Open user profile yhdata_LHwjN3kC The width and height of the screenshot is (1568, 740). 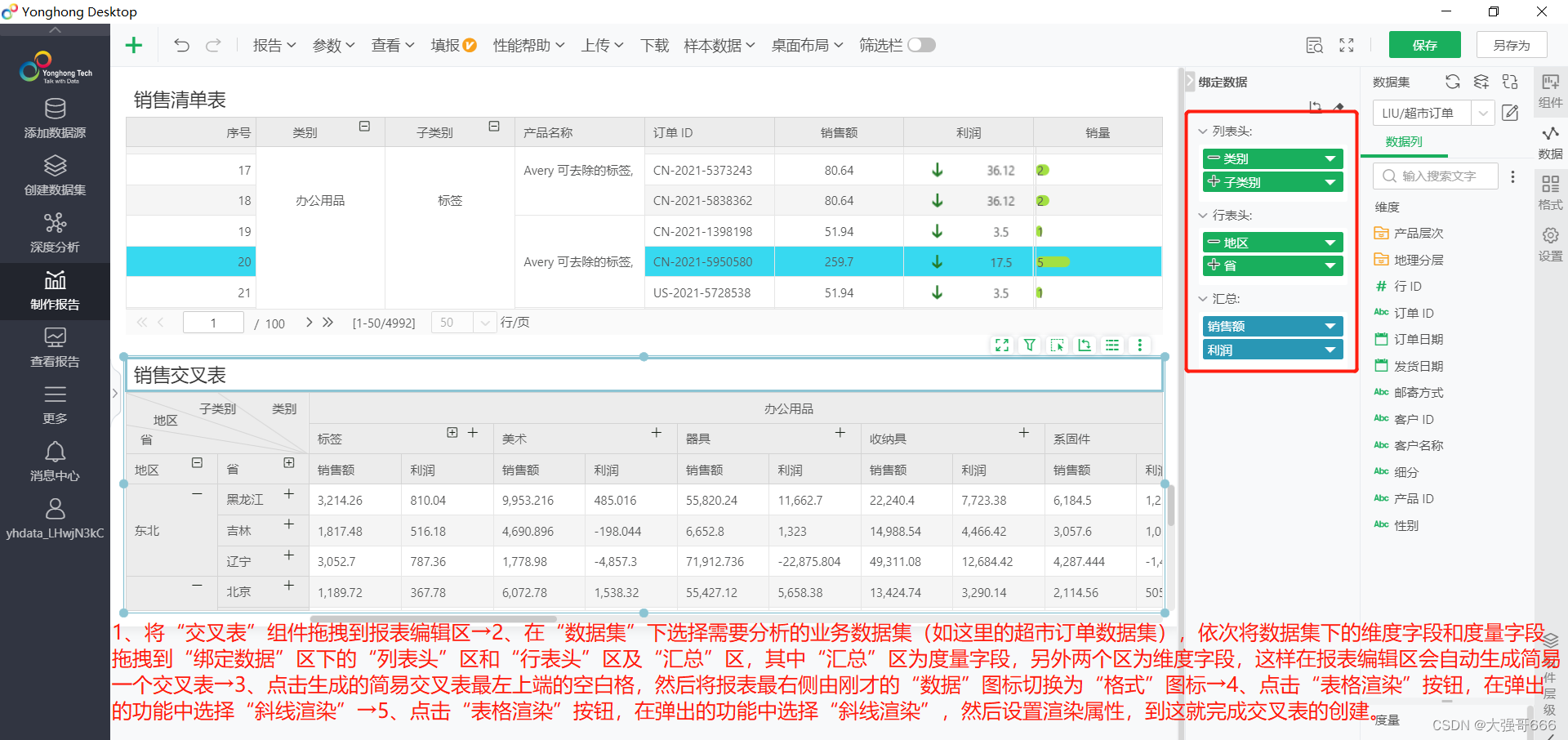coord(55,519)
